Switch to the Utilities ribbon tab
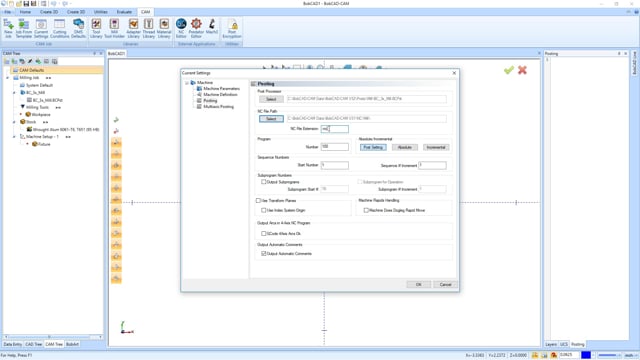The width and height of the screenshot is (640, 360). [100, 12]
